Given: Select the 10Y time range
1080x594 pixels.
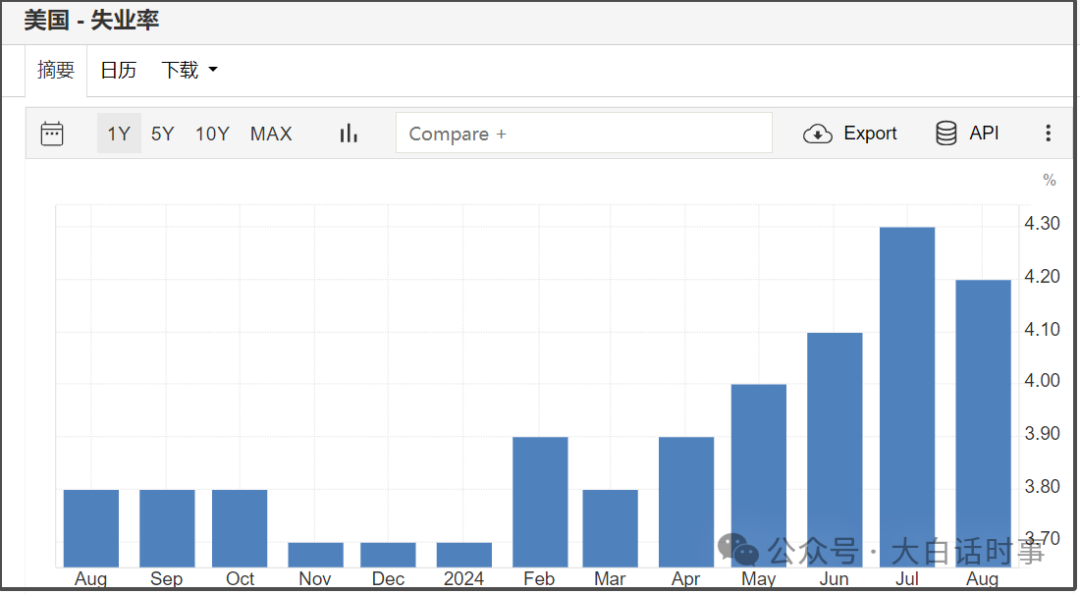Looking at the screenshot, I should coord(212,134).
